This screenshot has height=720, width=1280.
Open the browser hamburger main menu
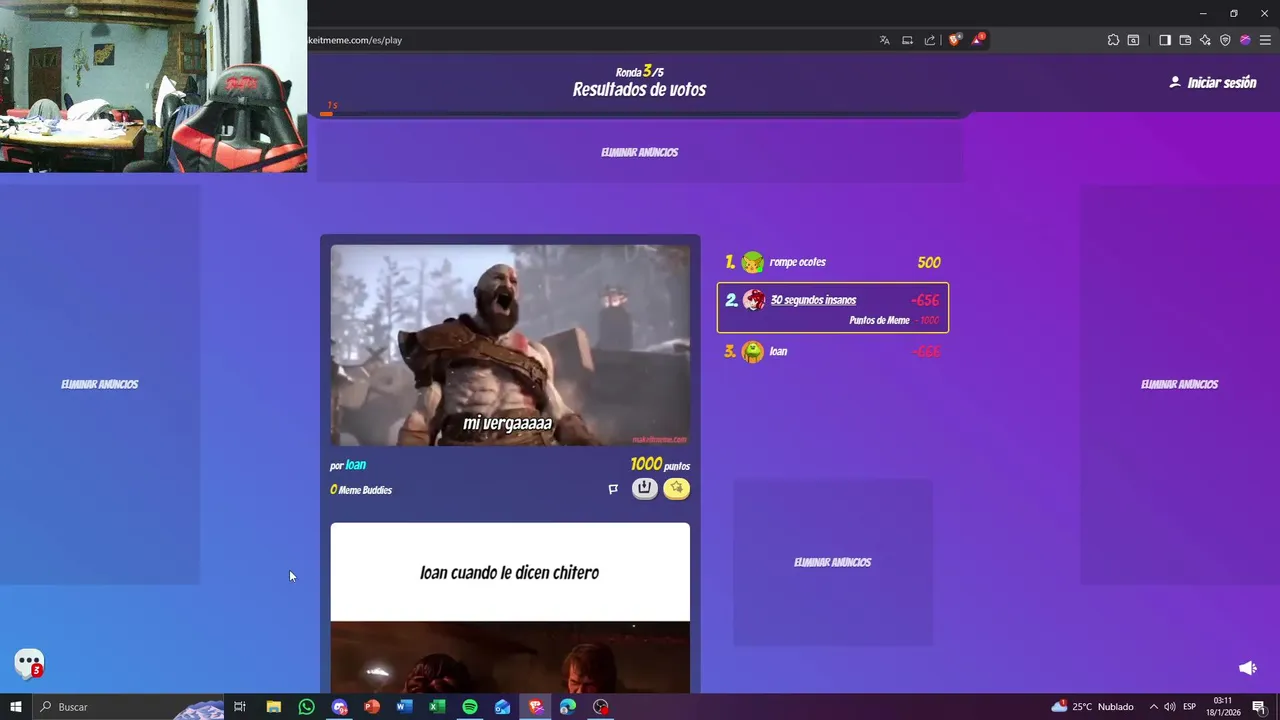click(x=1265, y=40)
